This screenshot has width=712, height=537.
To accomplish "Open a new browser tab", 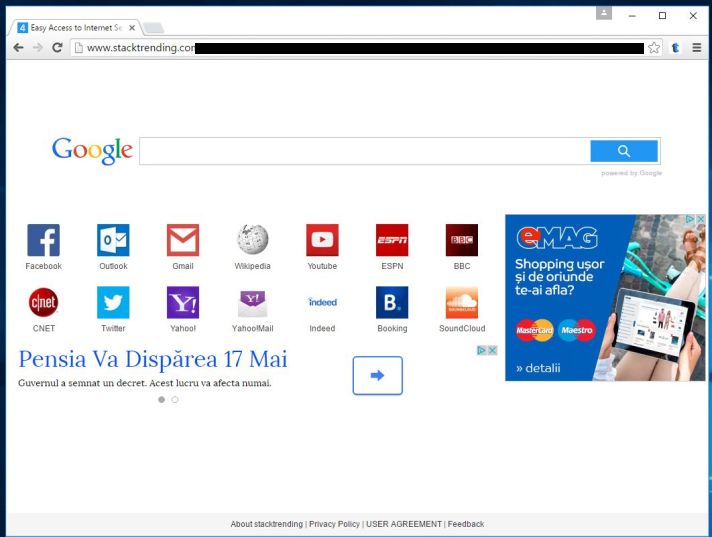I will pyautogui.click(x=153, y=28).
